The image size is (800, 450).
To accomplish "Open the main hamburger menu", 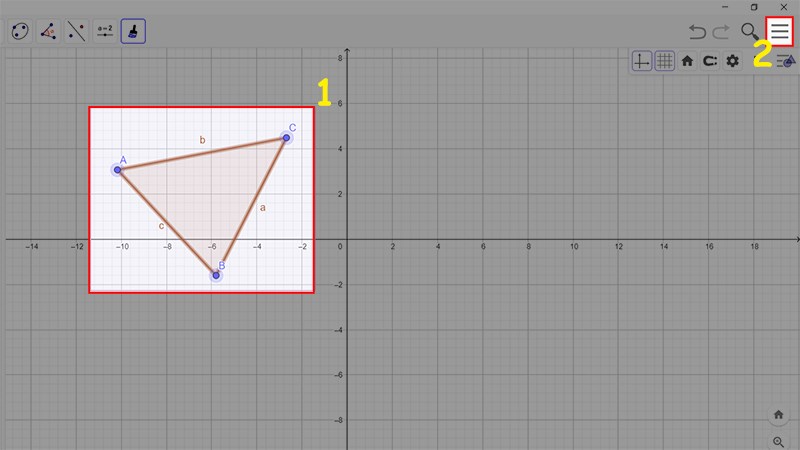I will [x=779, y=32].
